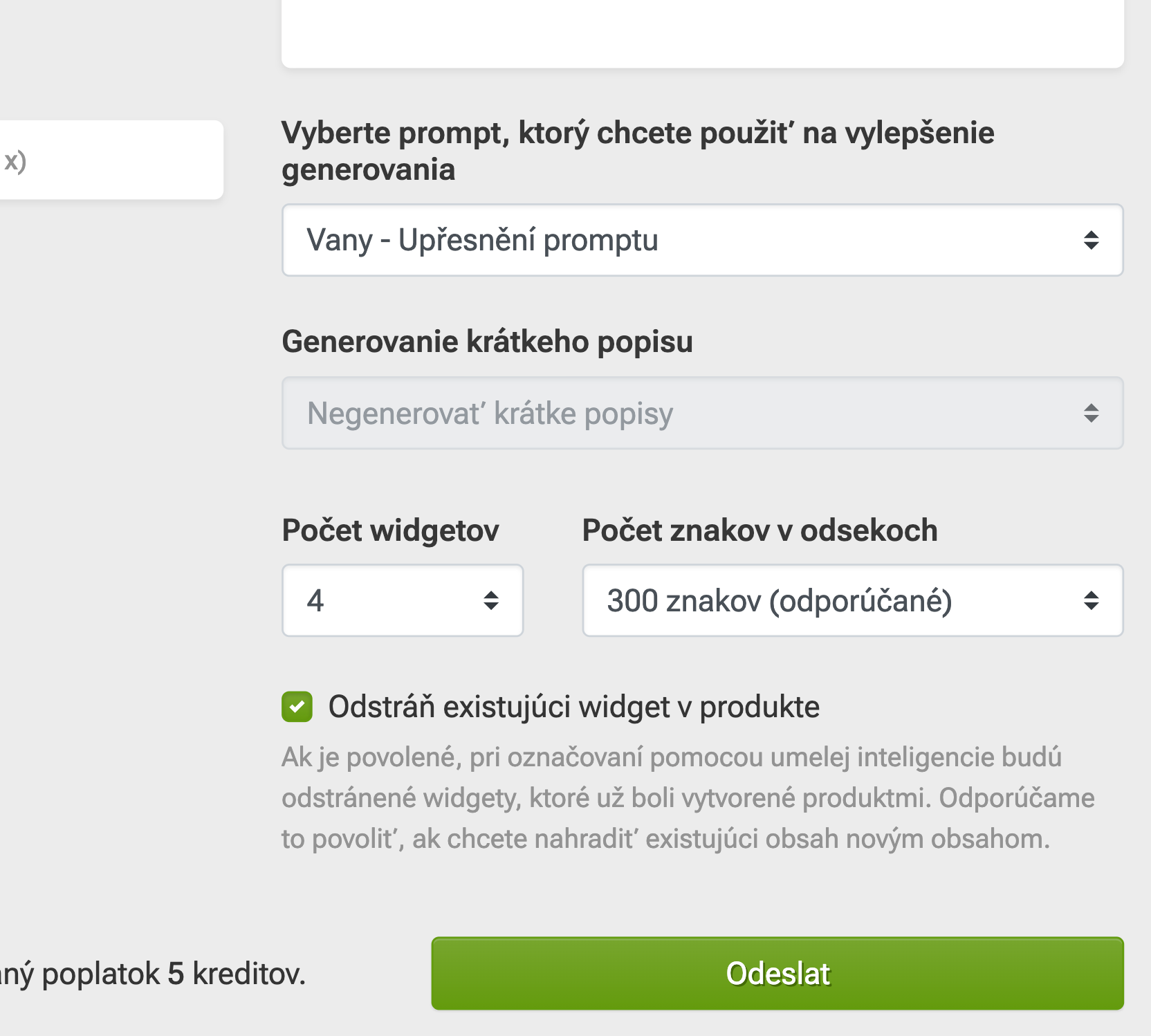Click the chevron icon beside 'Negenerovať krátke popisy'
The width and height of the screenshot is (1151, 1036).
[1092, 413]
